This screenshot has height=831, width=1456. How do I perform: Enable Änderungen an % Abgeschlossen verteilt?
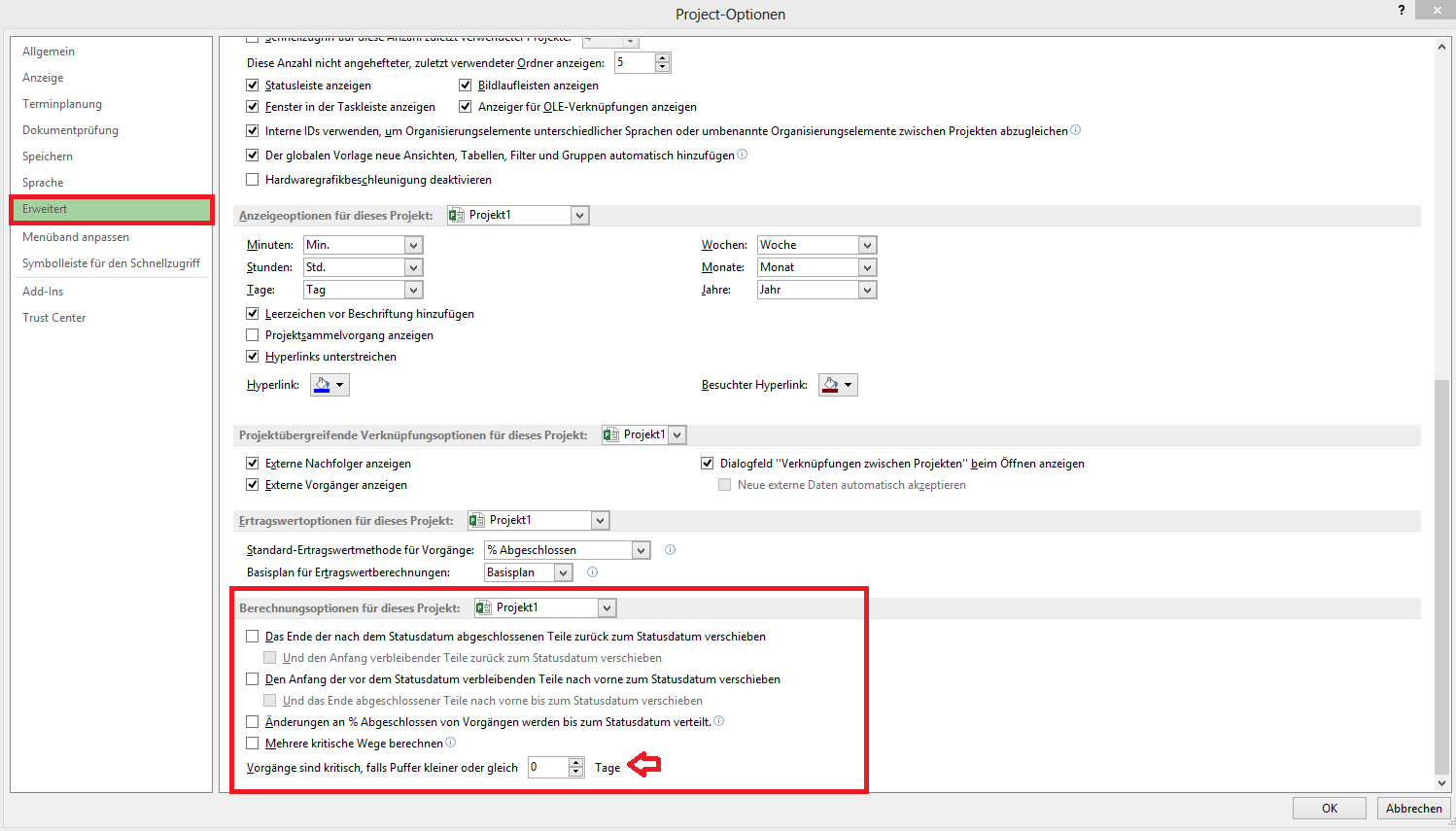(253, 722)
